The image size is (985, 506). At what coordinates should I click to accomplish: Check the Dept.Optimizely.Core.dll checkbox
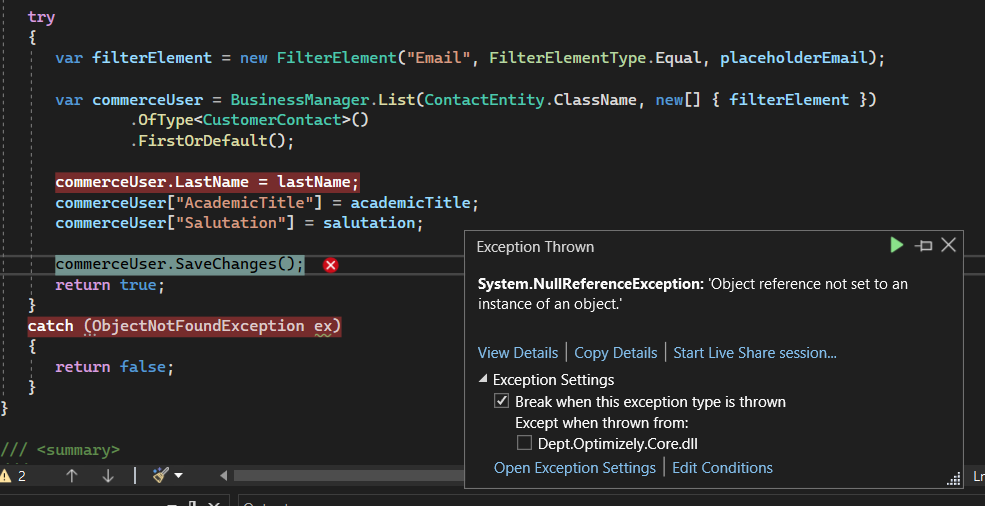pyautogui.click(x=524, y=443)
